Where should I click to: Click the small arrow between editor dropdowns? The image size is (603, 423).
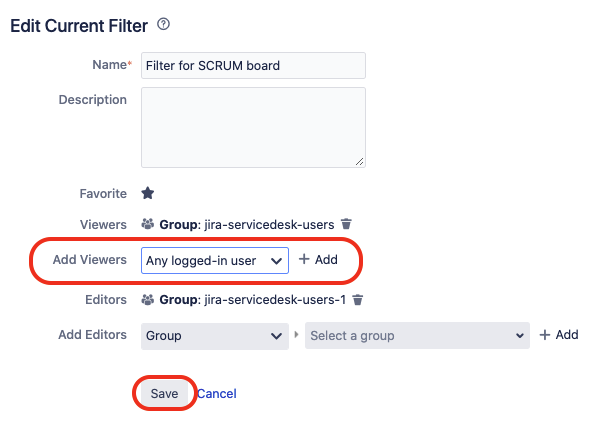click(x=297, y=336)
